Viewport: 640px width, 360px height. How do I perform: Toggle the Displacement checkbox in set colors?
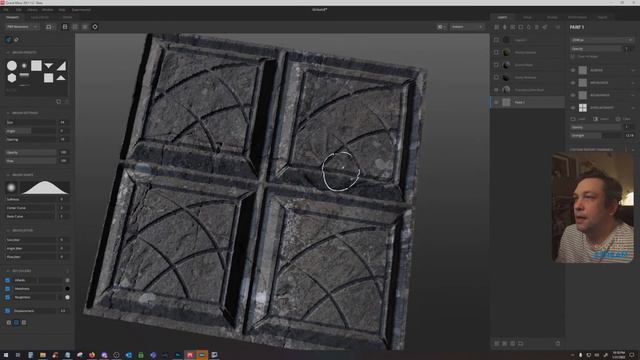point(7,311)
